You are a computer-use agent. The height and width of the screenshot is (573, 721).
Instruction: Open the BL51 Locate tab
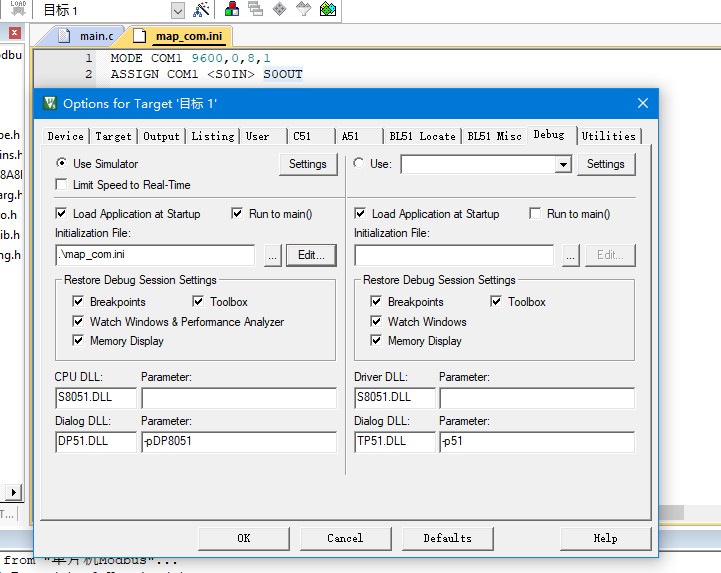422,136
